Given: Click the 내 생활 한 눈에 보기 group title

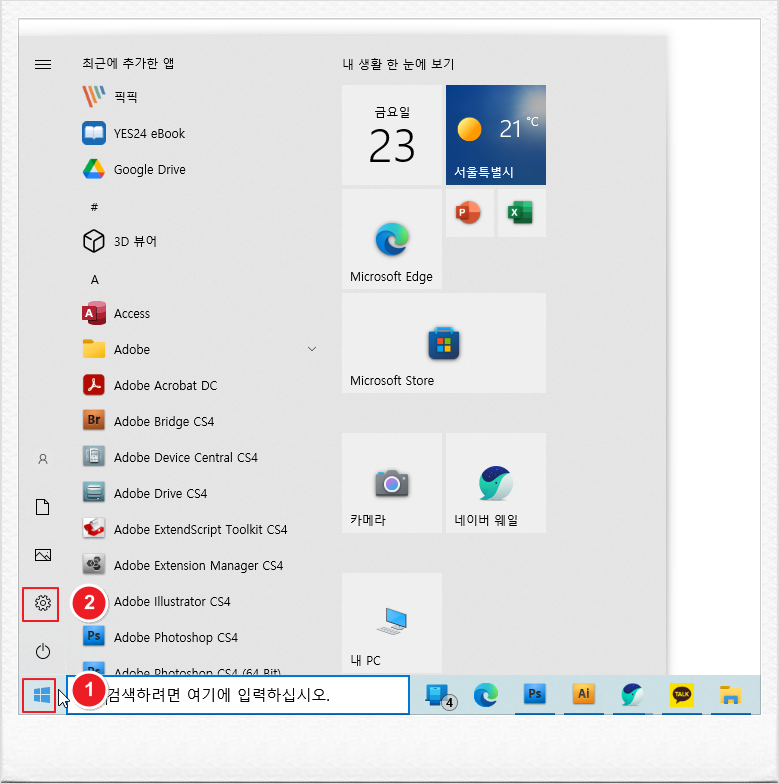Looking at the screenshot, I should pos(398,64).
